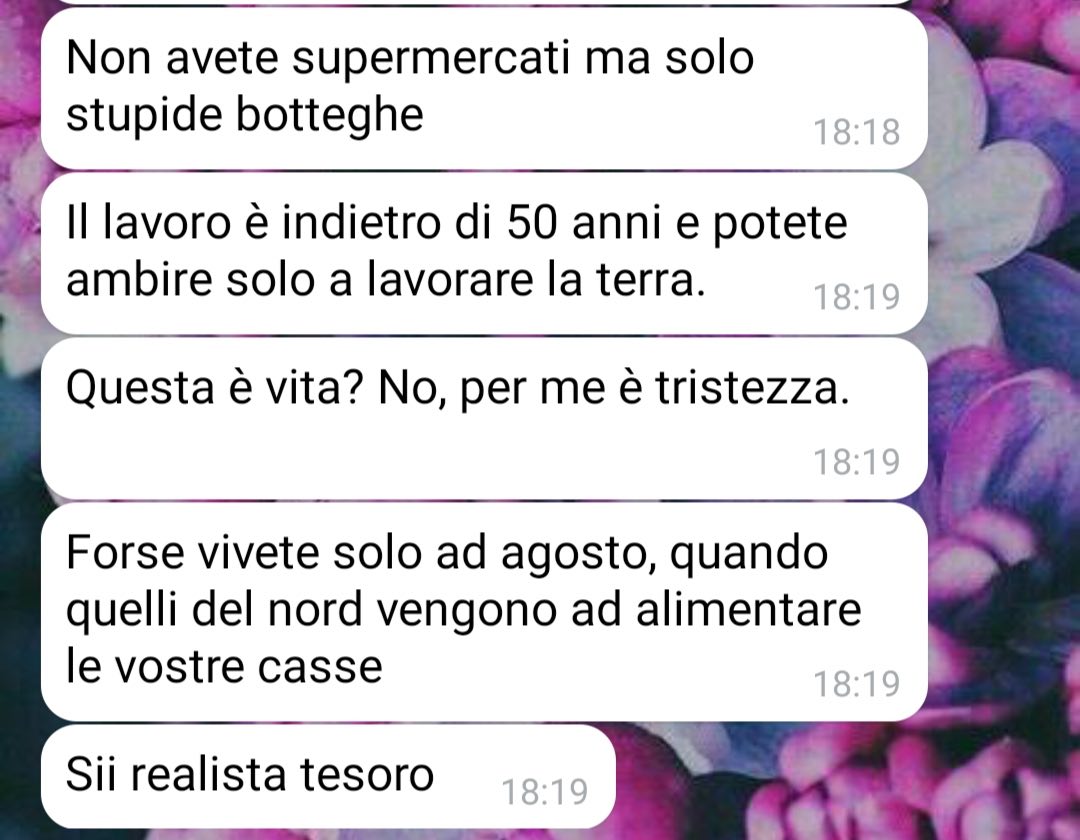Select the 'Questa è vita?' message bubble

(484, 419)
